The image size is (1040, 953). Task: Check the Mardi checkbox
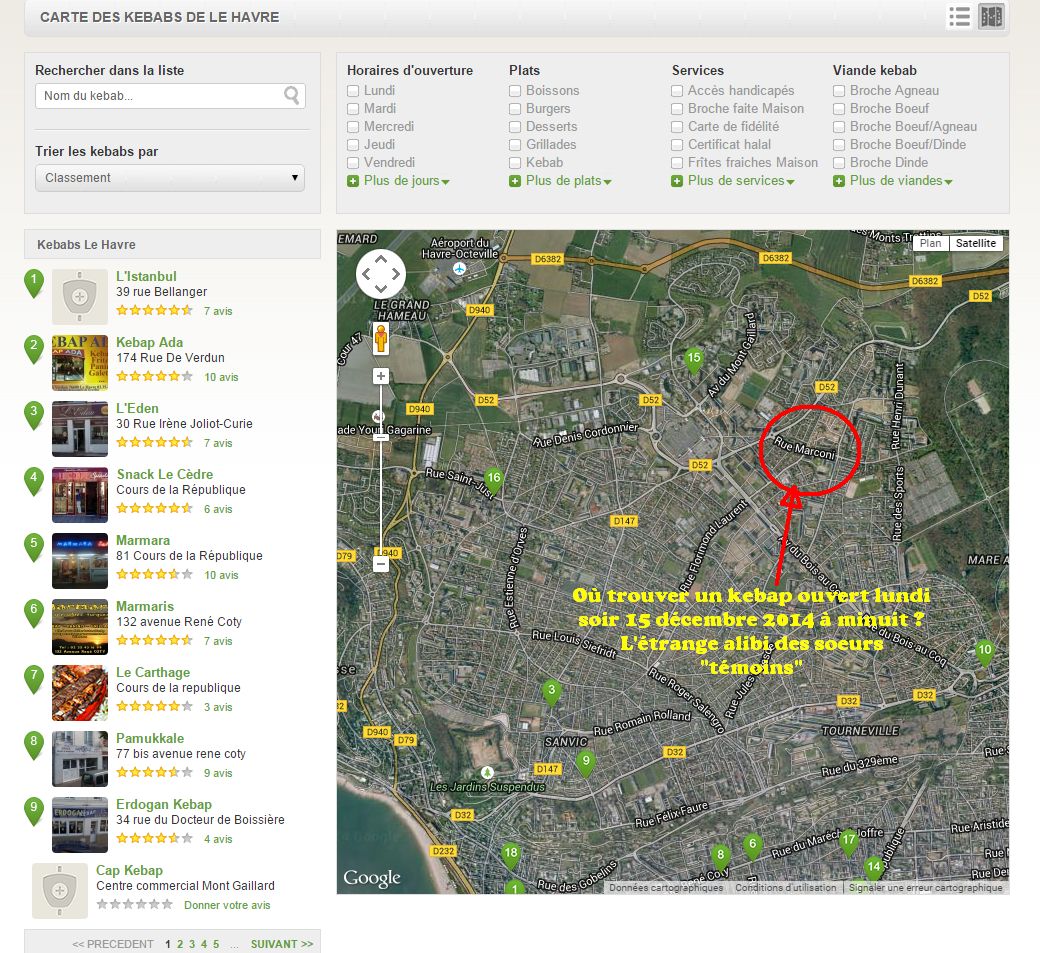click(x=353, y=108)
